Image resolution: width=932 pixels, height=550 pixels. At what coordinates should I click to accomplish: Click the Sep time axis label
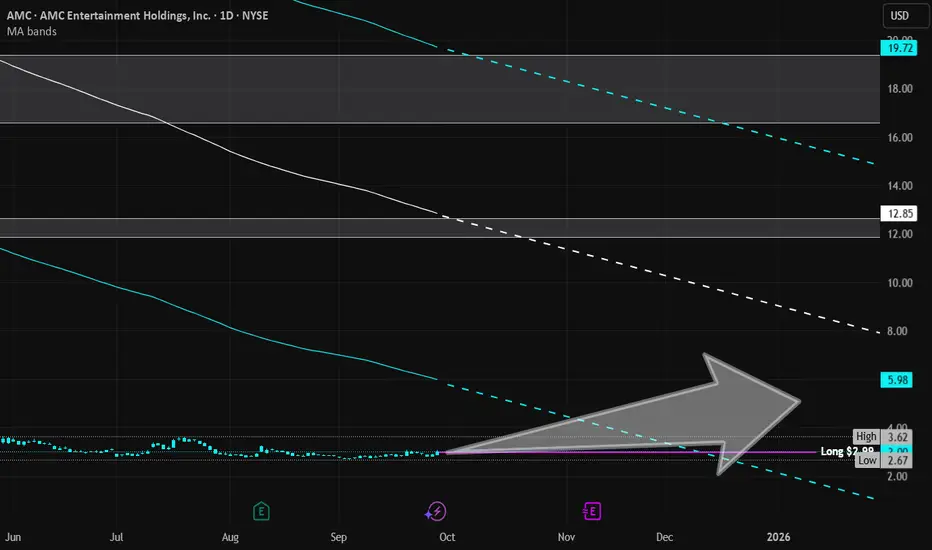coord(338,537)
